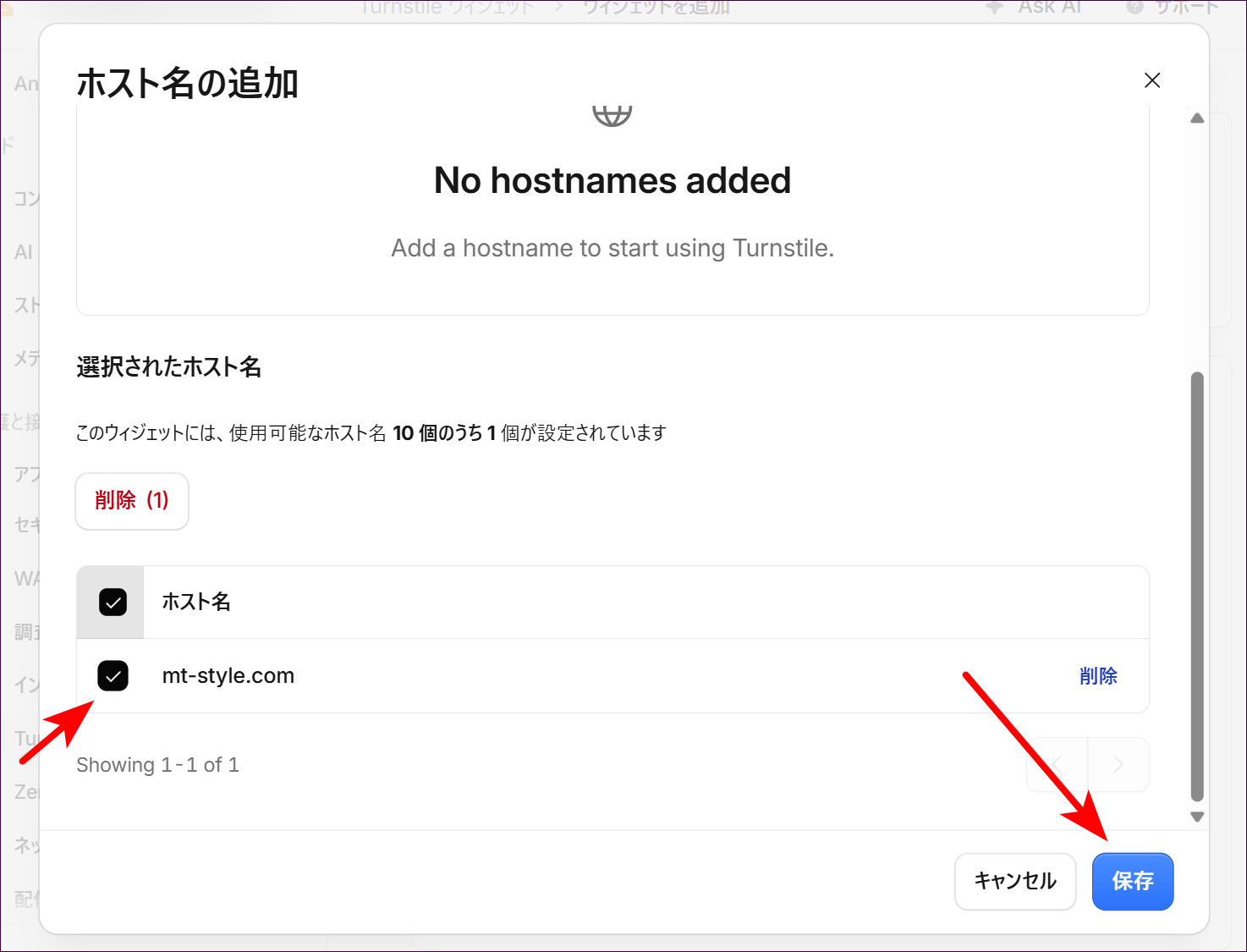Viewport: 1247px width, 952px height.
Task: Click Turnstile ウィジェット breadcrumb in background page
Action: [x=447, y=8]
